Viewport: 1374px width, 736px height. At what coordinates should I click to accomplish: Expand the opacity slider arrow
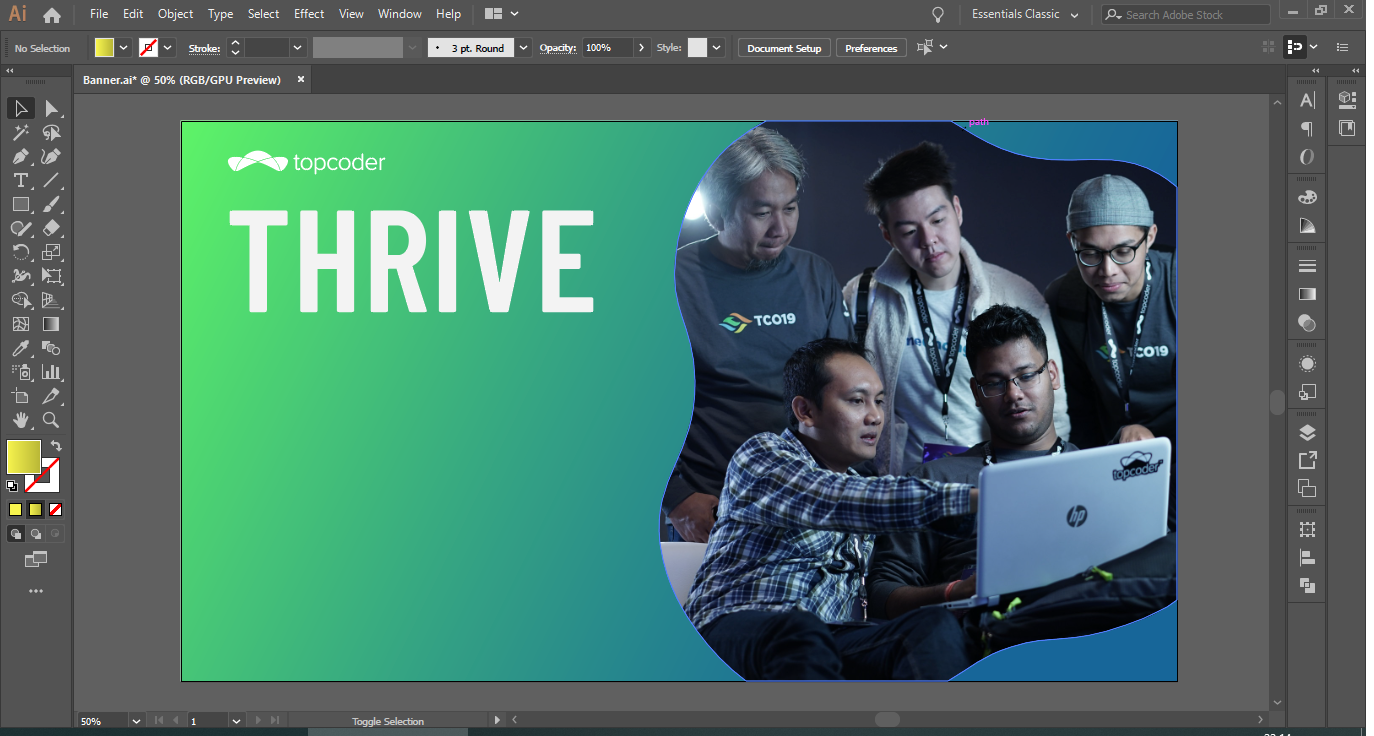[642, 48]
